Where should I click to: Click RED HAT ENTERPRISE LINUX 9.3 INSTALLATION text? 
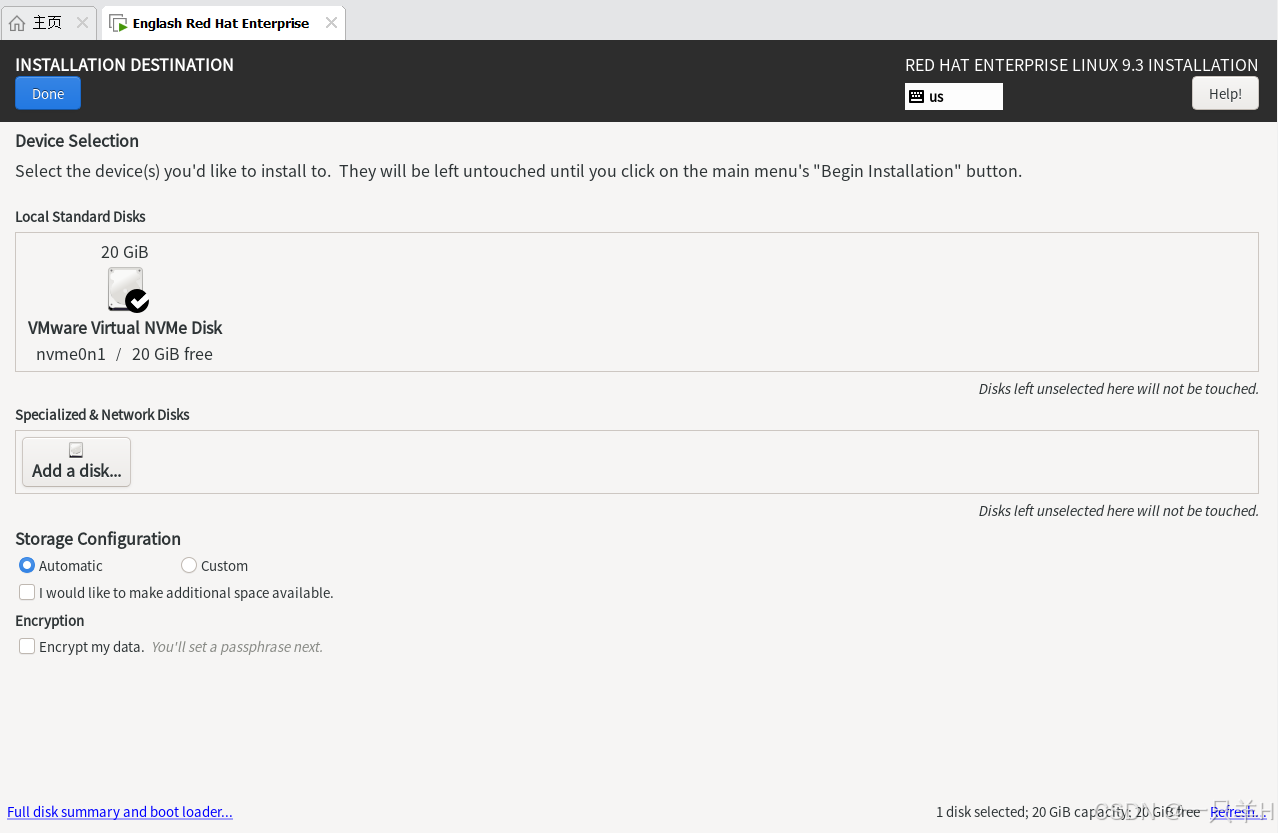(x=1081, y=65)
